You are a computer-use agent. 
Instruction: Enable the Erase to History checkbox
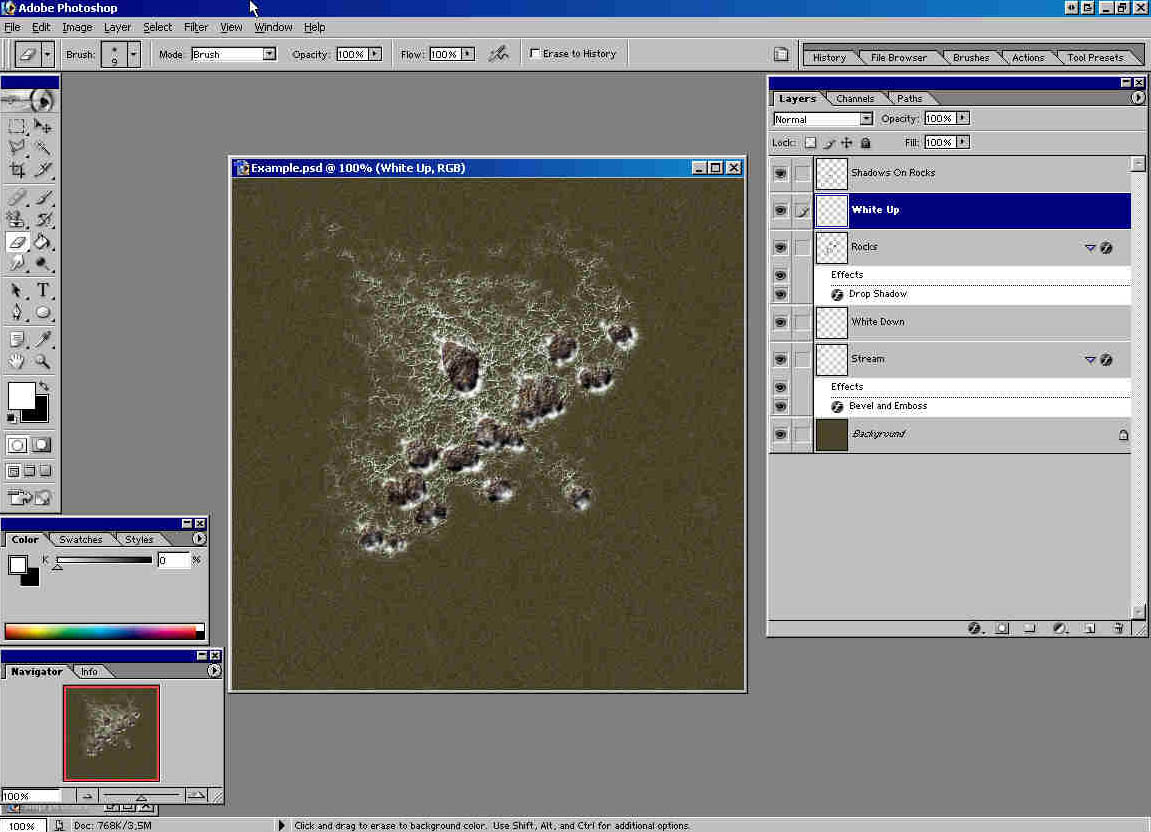tap(535, 54)
